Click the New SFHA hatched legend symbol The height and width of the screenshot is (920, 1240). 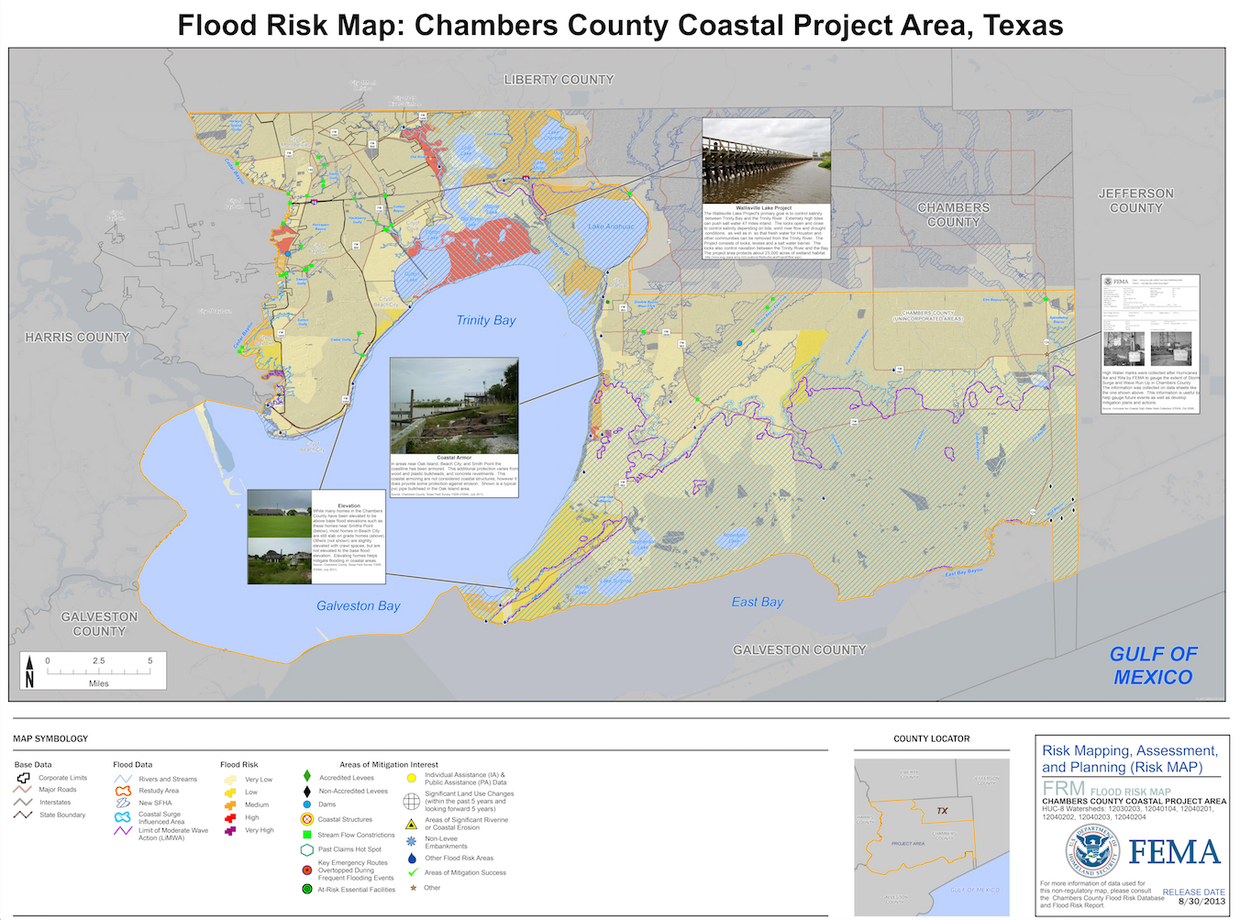coord(122,802)
